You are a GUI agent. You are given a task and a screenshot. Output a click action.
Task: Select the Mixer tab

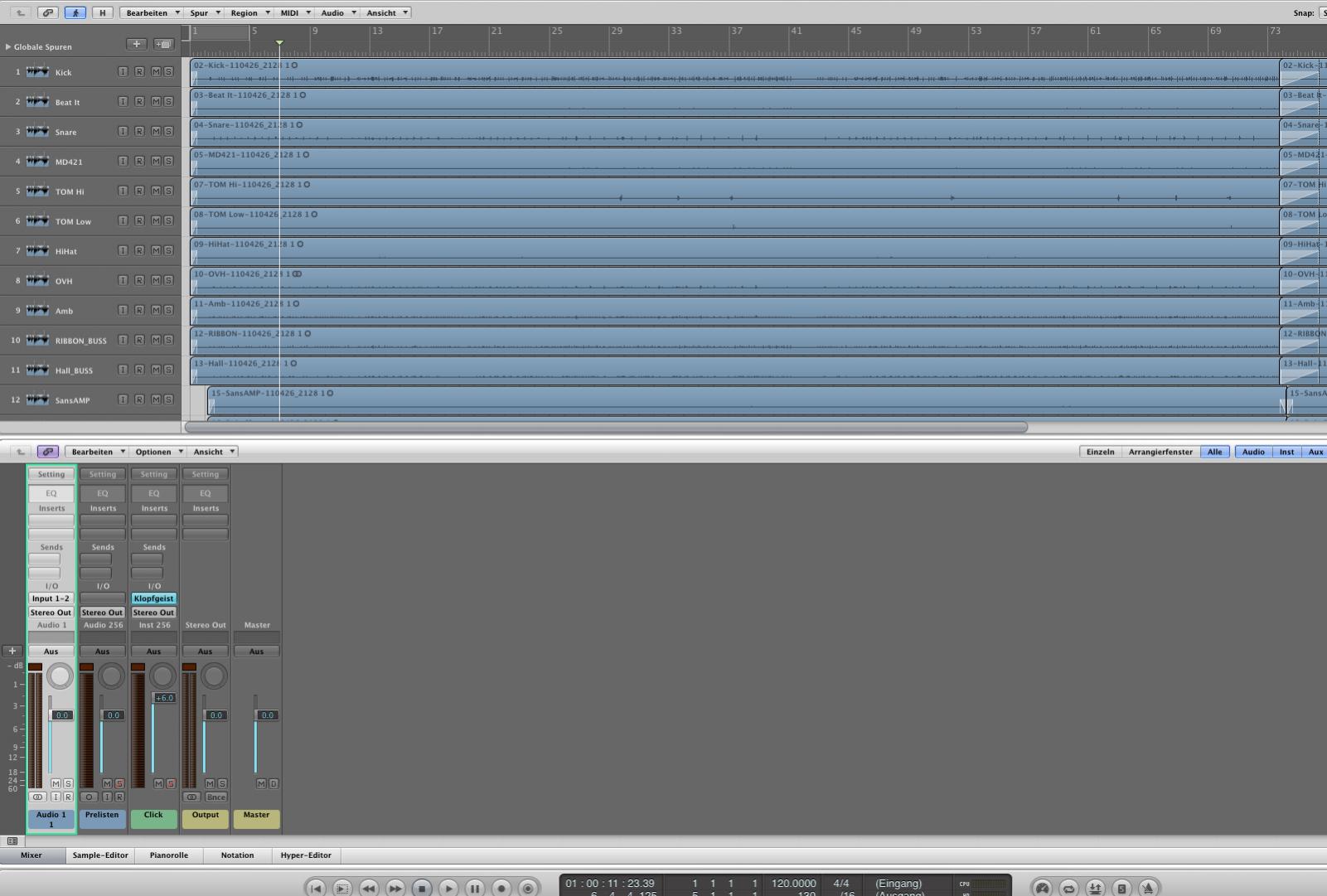point(31,855)
